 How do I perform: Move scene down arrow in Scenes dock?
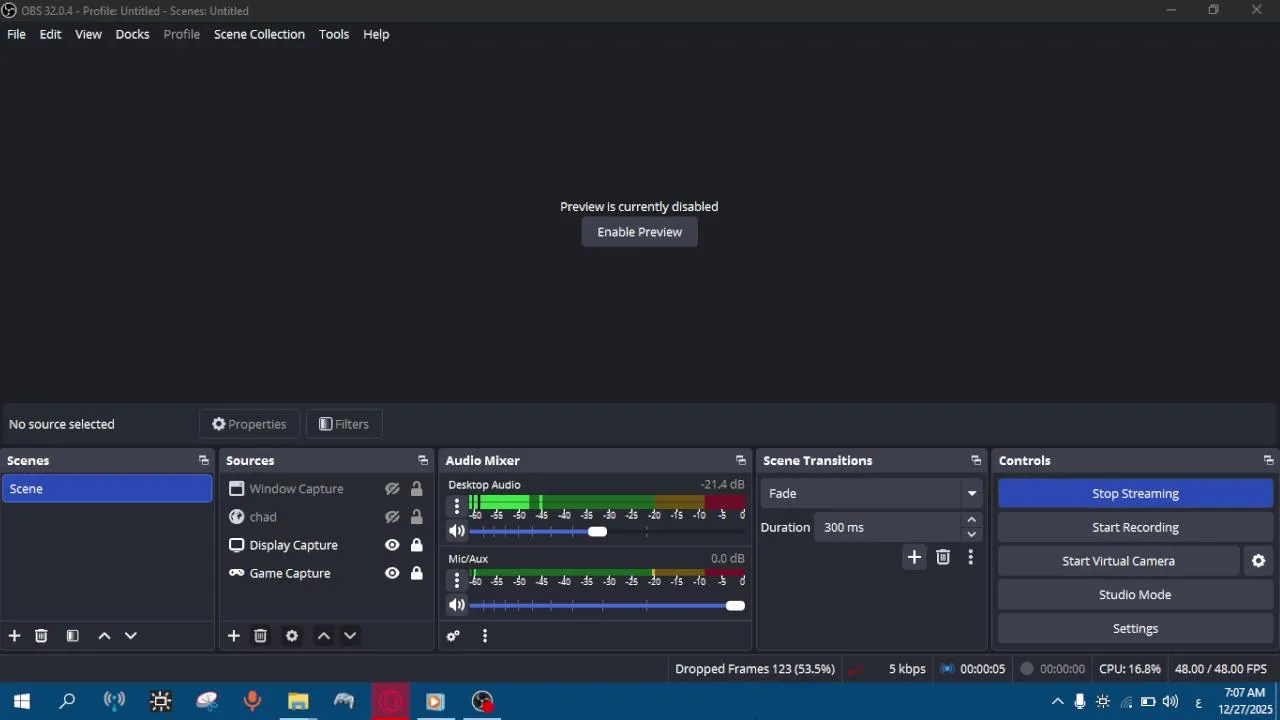coord(130,636)
